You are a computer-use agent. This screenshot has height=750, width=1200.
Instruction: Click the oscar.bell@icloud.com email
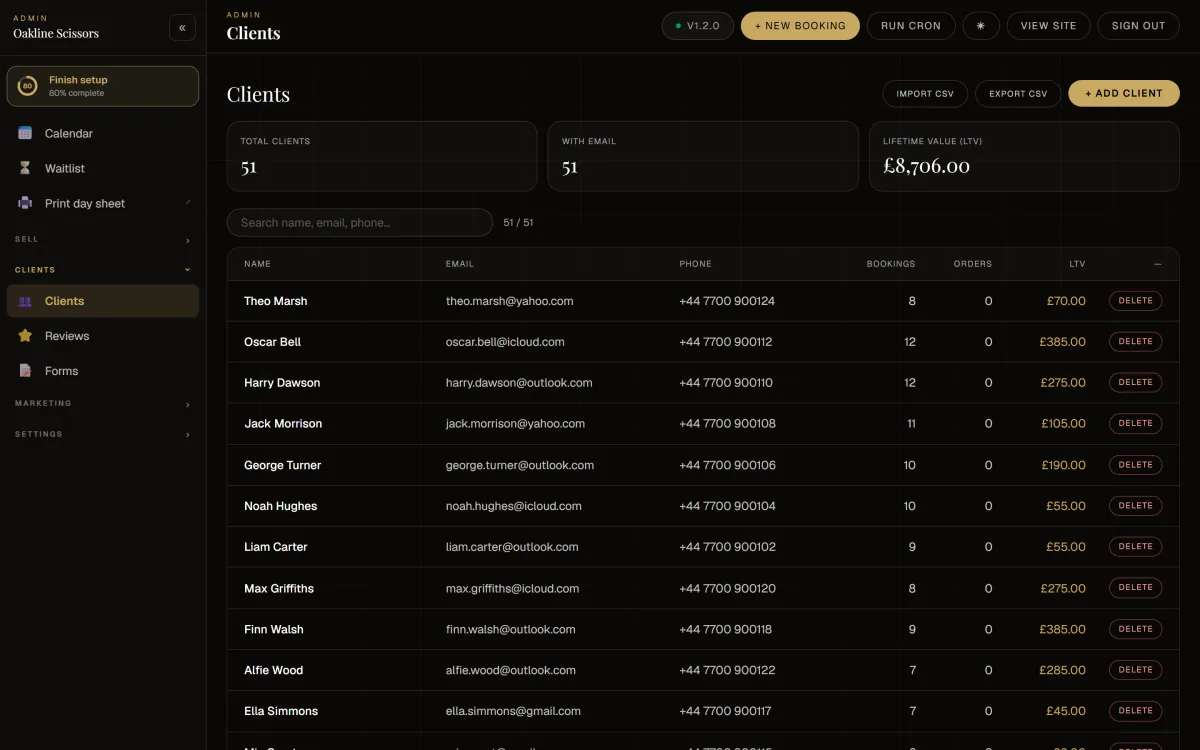point(505,342)
